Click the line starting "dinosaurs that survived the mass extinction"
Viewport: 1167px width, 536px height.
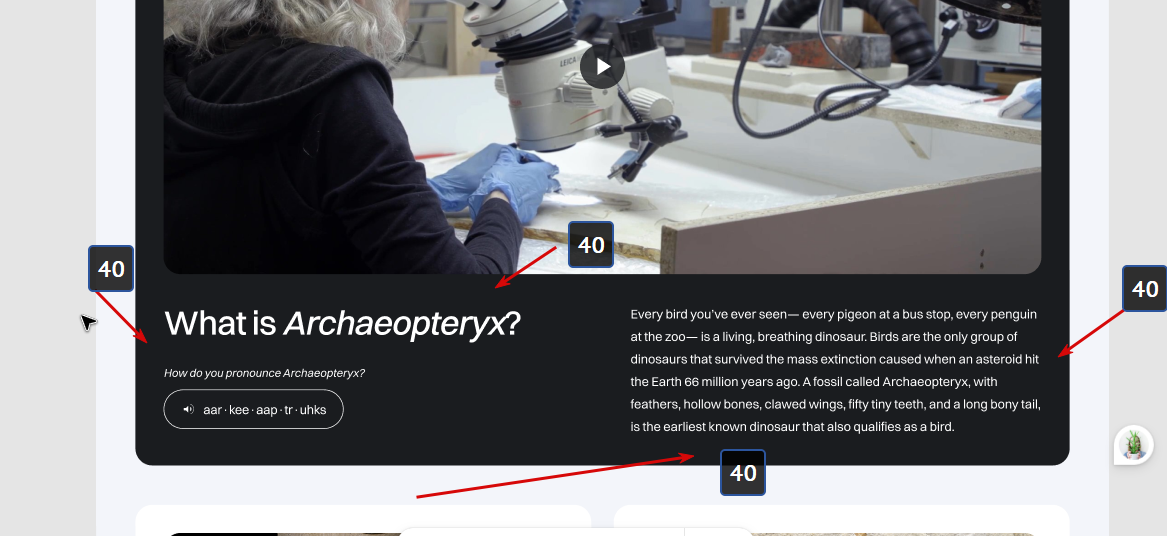[x=834, y=360]
